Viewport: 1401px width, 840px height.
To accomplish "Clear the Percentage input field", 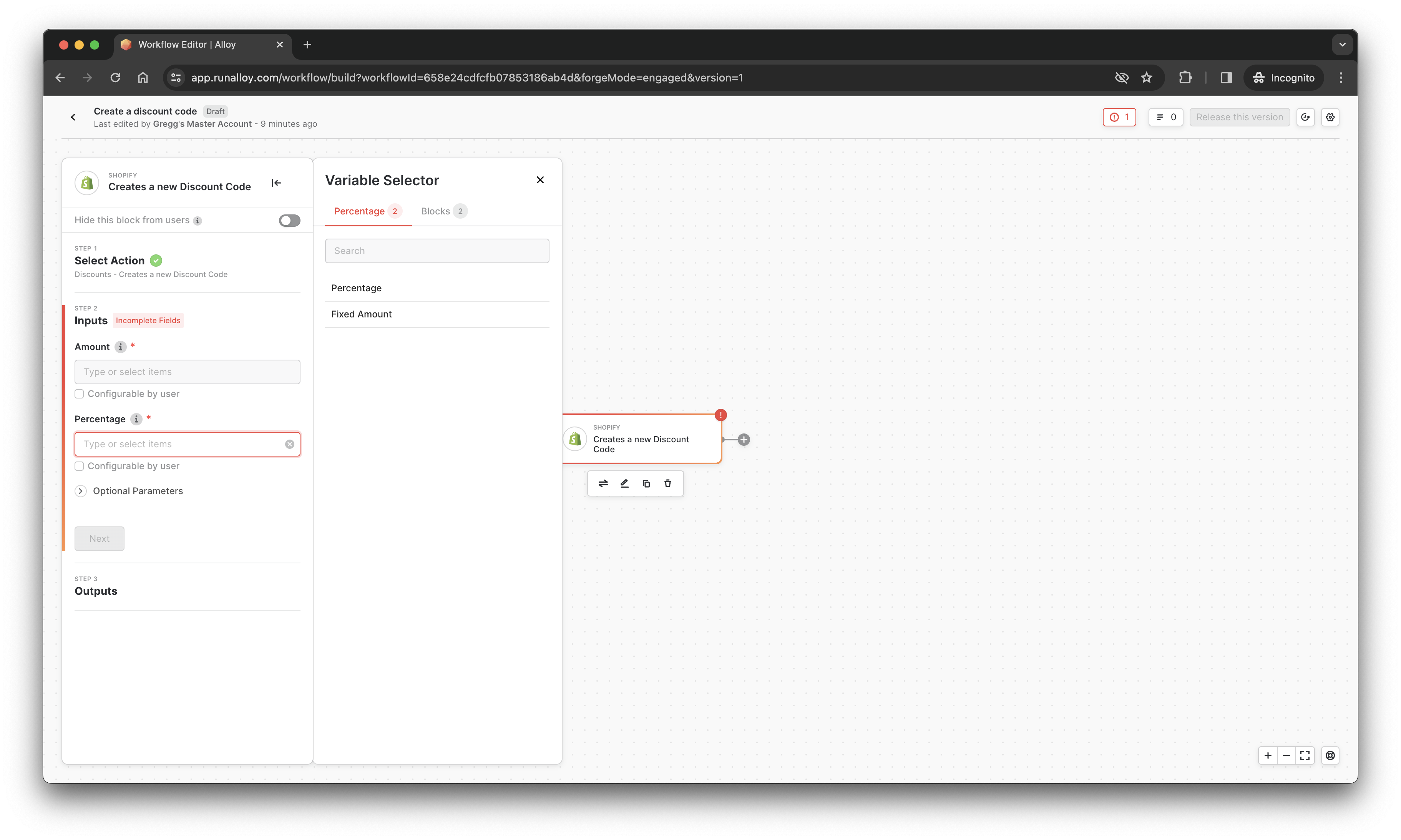I will (289, 444).
